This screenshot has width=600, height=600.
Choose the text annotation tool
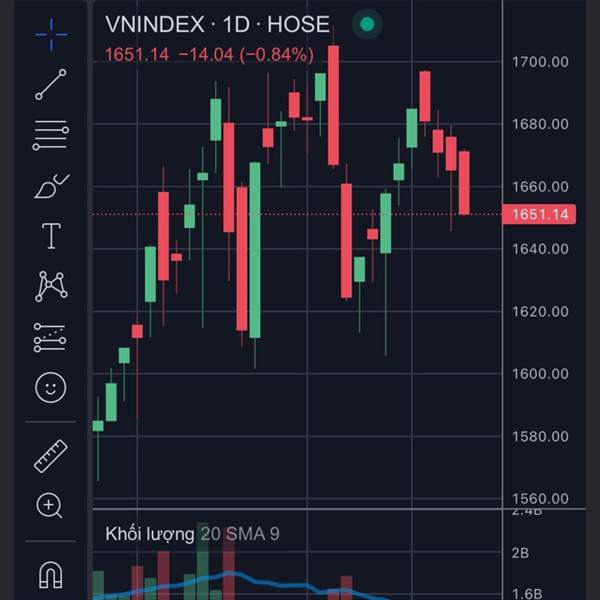point(51,236)
